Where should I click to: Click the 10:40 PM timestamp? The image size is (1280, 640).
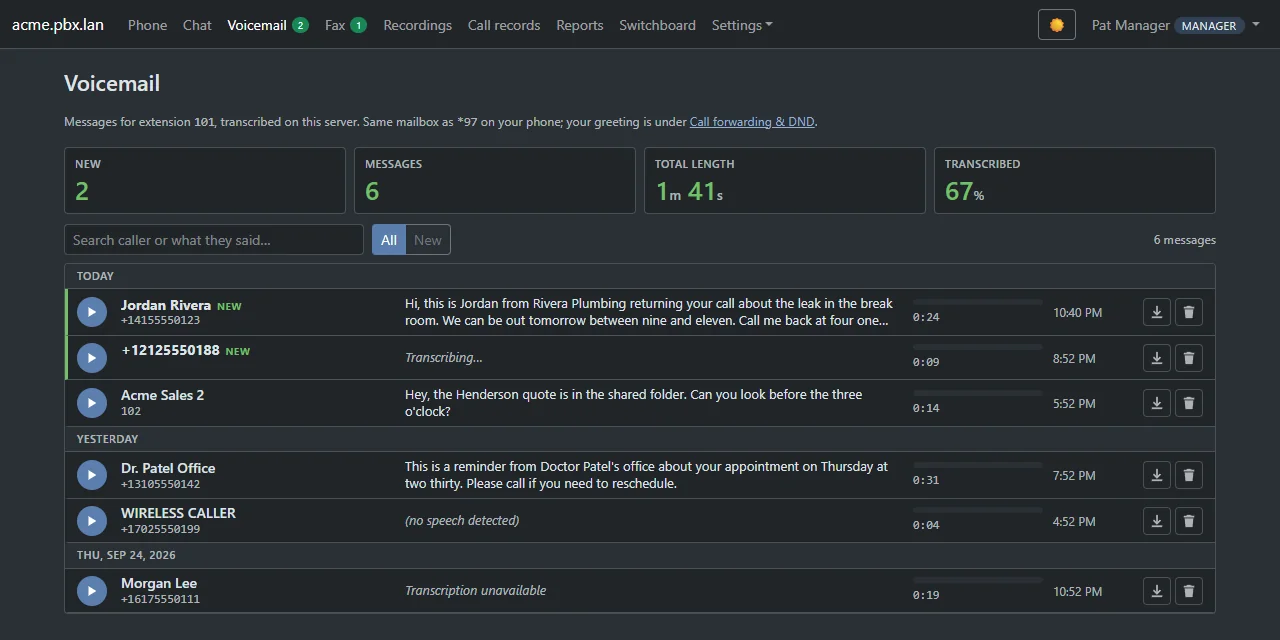1078,313
